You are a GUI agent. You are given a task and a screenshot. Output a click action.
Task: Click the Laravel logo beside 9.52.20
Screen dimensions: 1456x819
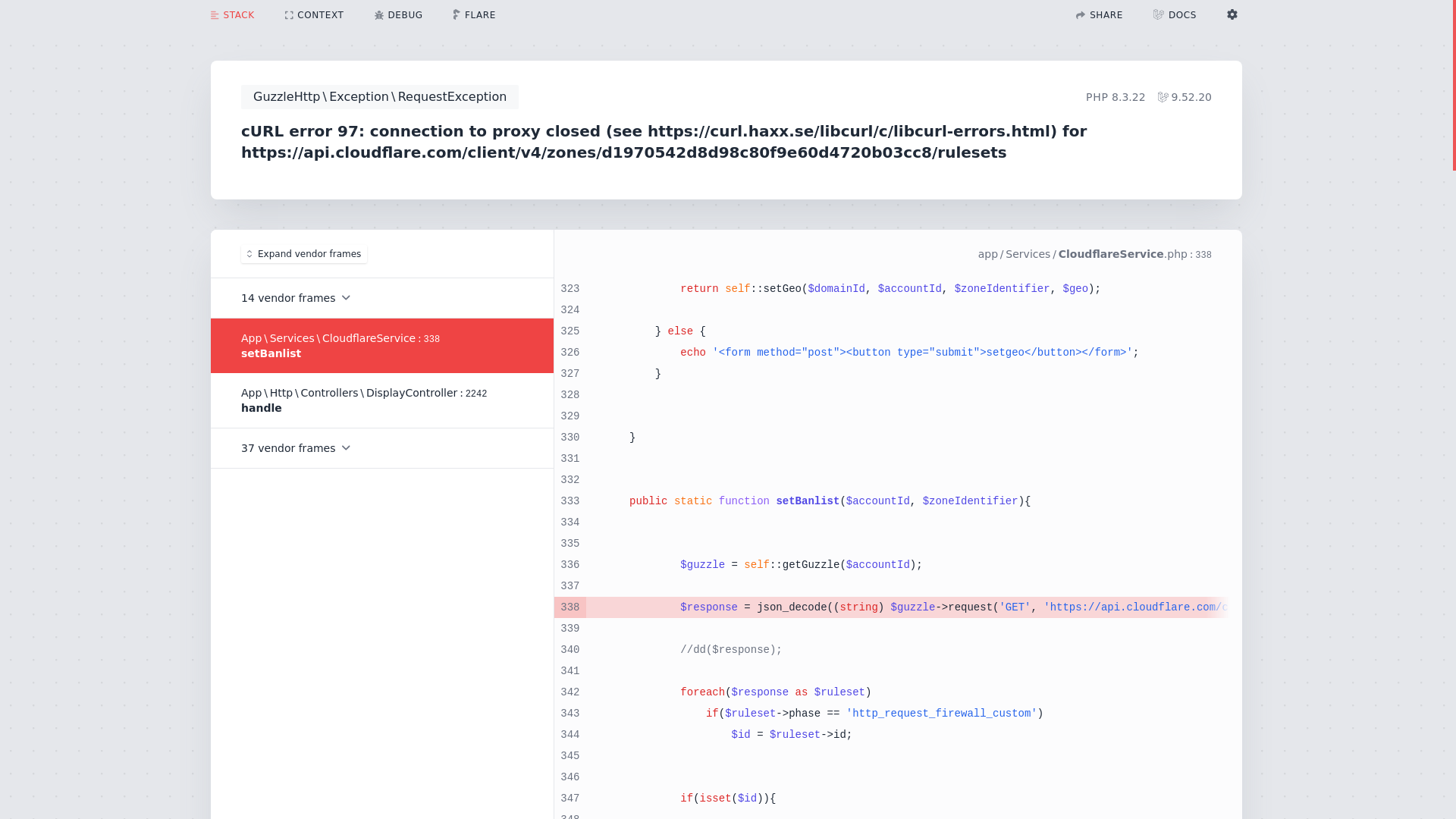[x=1163, y=97]
